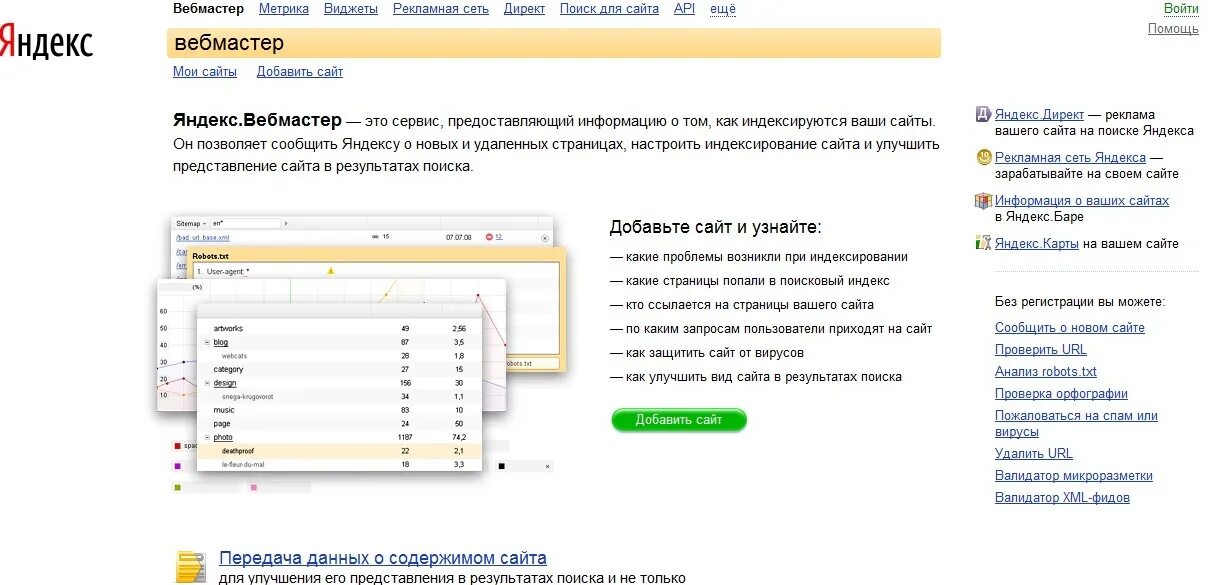Open Информация о ваших сайтах link
Screen dimensions: 1216x585
pos(1082,201)
